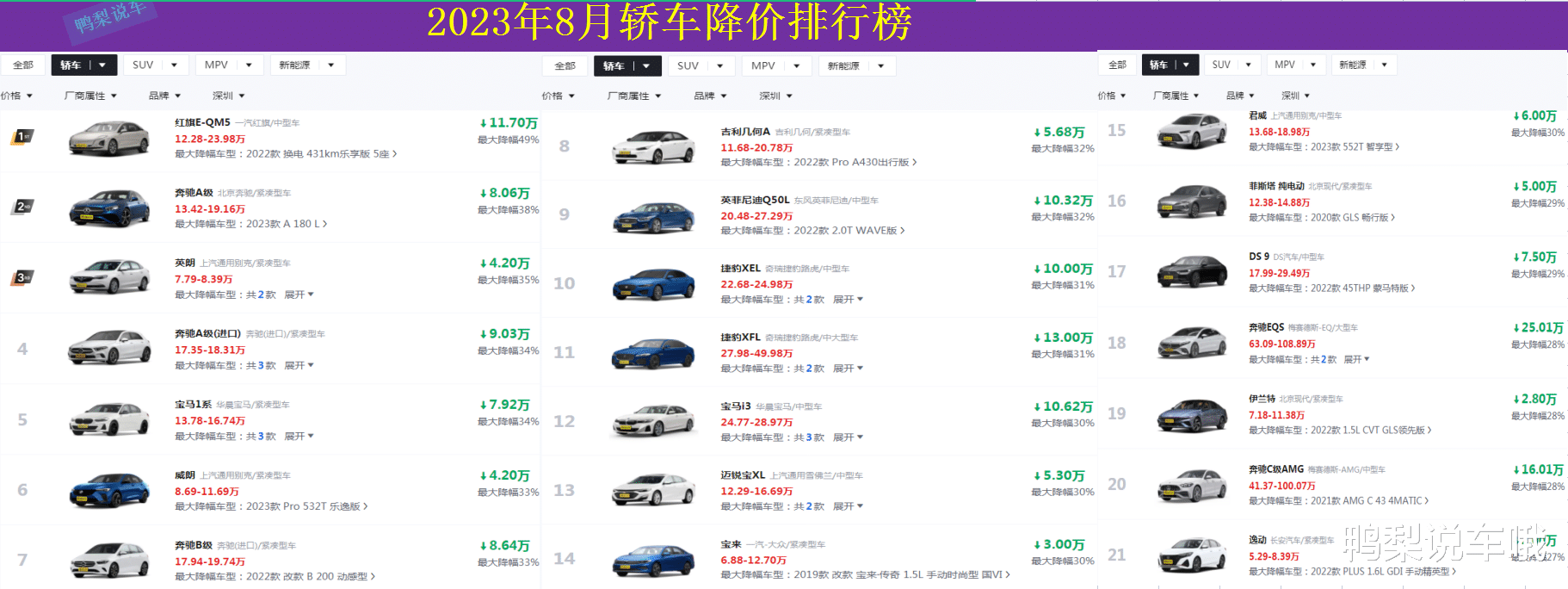The height and width of the screenshot is (589, 1568).
Task: Open the 2022款 PLUS 1.6L GDI 手动精英型 link
Action: click(1383, 572)
